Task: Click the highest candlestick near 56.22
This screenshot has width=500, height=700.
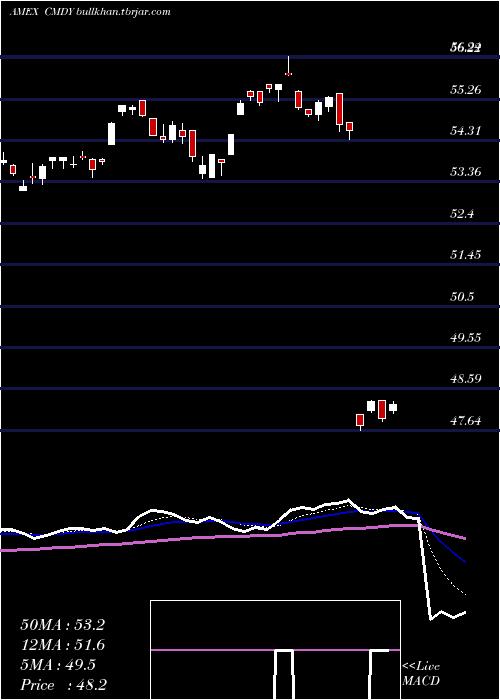Action: click(x=288, y=66)
